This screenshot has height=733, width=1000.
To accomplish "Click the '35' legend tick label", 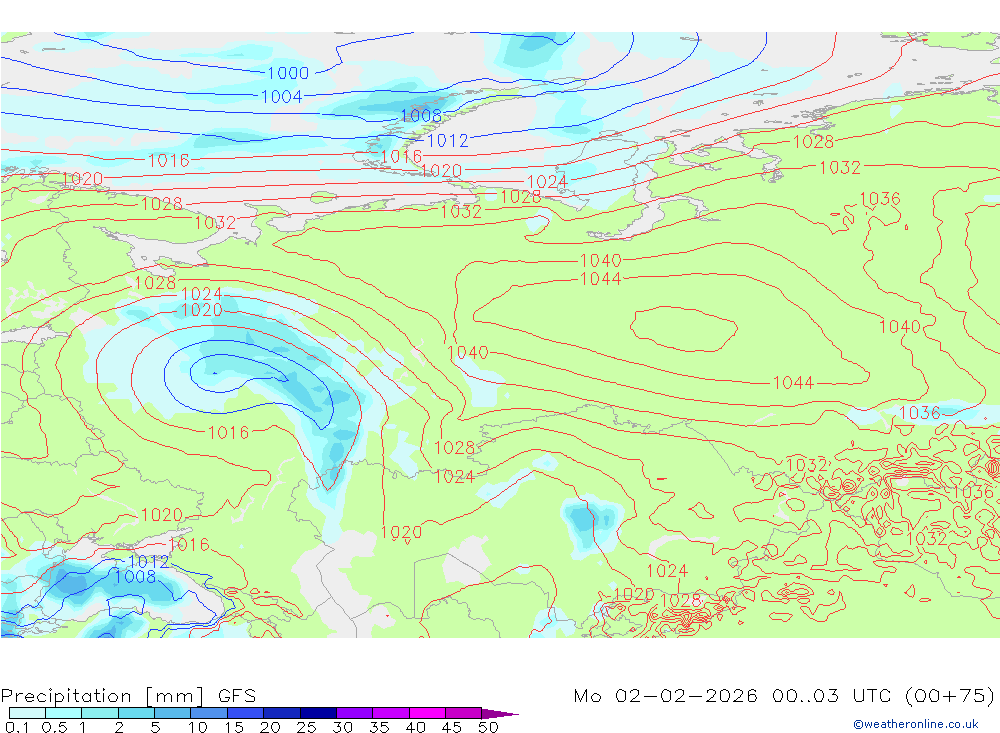I will pyautogui.click(x=379, y=727).
